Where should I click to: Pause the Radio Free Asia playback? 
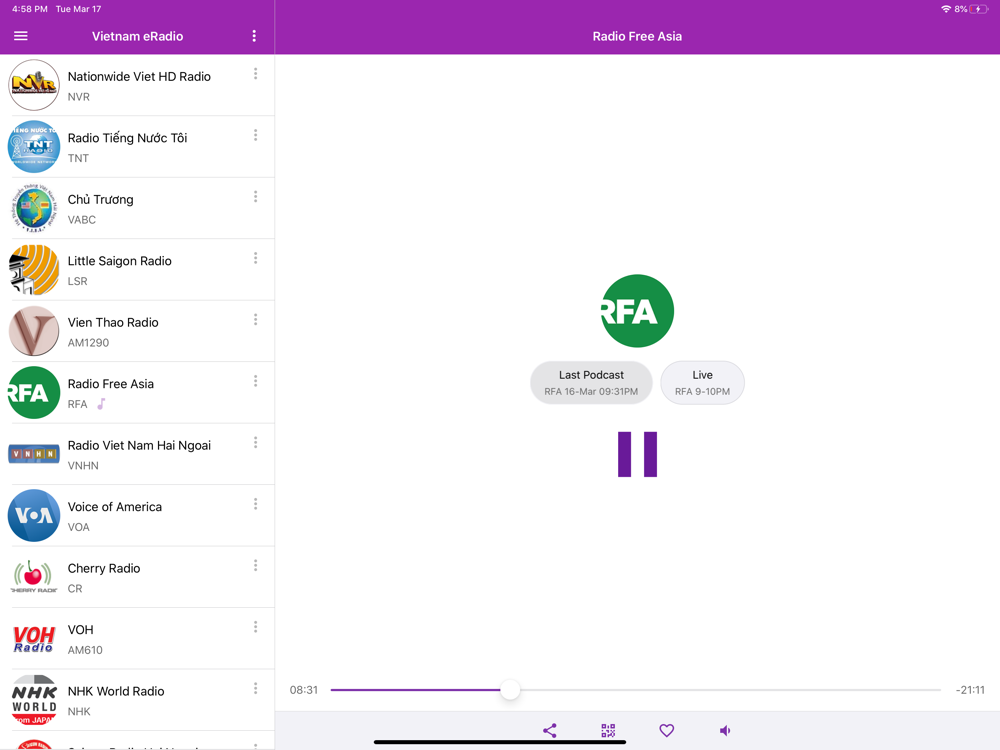pos(637,454)
